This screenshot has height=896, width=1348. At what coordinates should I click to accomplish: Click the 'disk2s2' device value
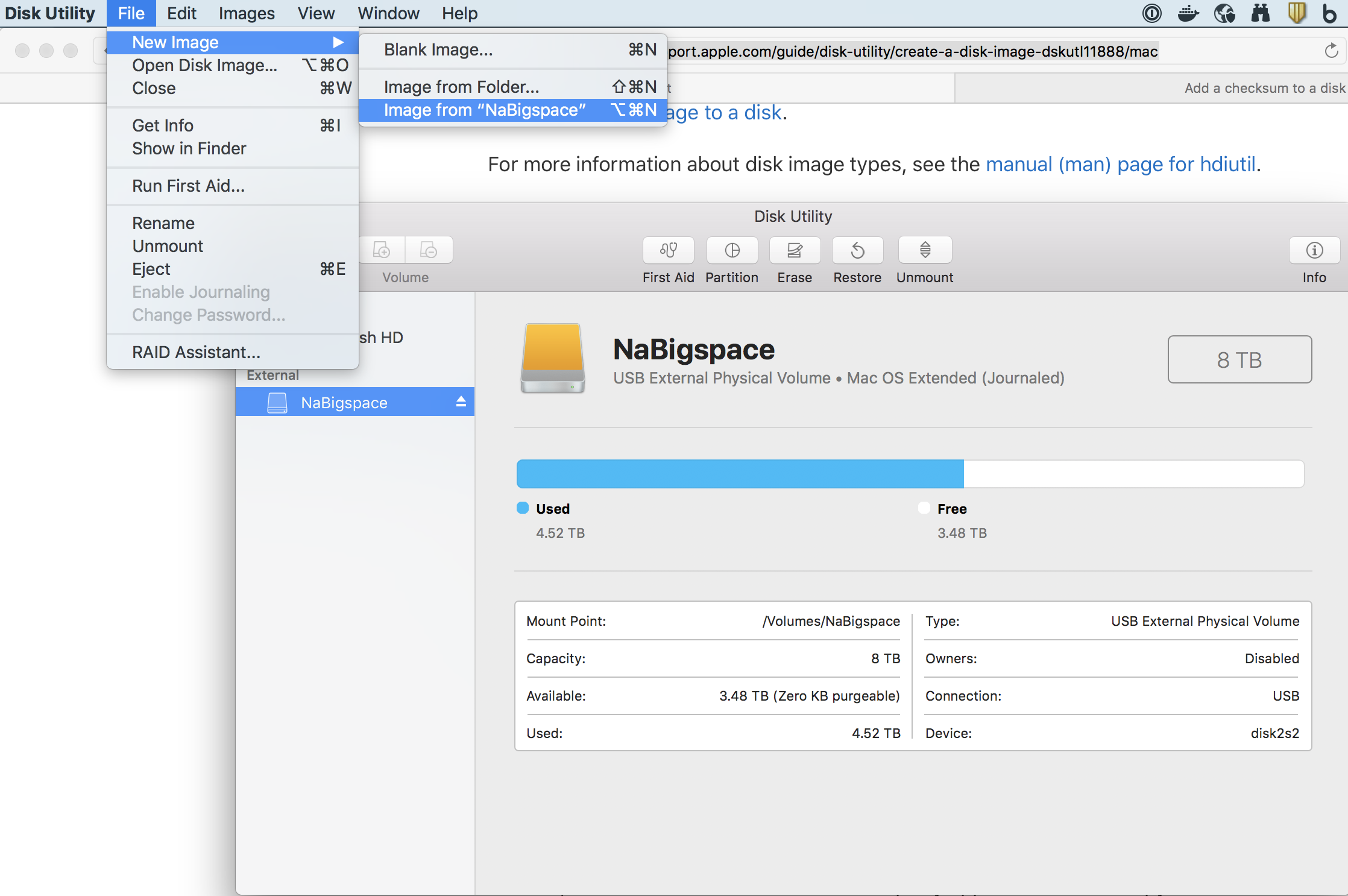point(1274,733)
